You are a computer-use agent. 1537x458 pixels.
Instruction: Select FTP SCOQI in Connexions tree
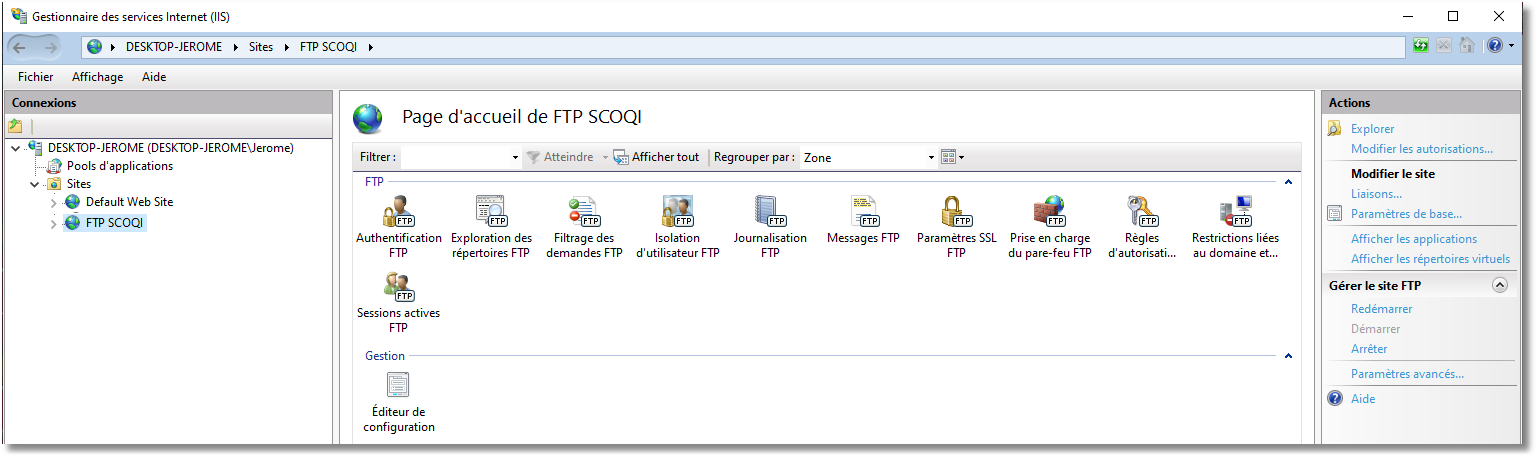click(x=115, y=223)
